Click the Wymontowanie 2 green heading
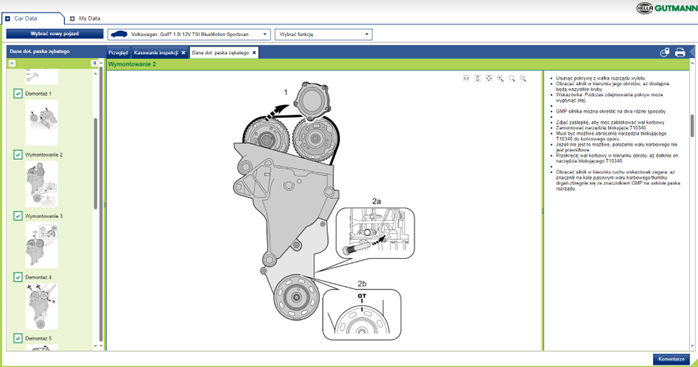 [132, 64]
